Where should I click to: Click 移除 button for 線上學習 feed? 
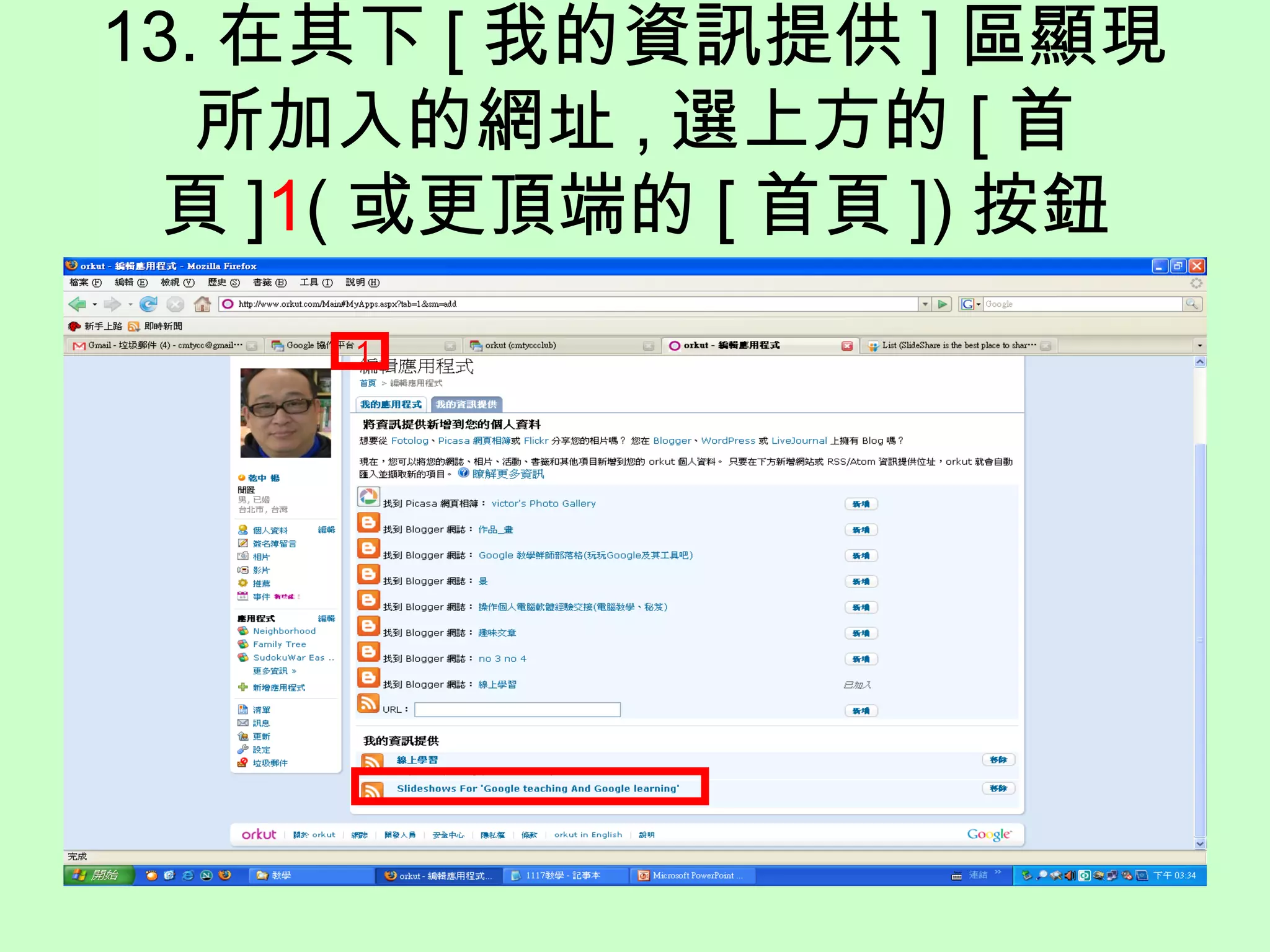[998, 760]
